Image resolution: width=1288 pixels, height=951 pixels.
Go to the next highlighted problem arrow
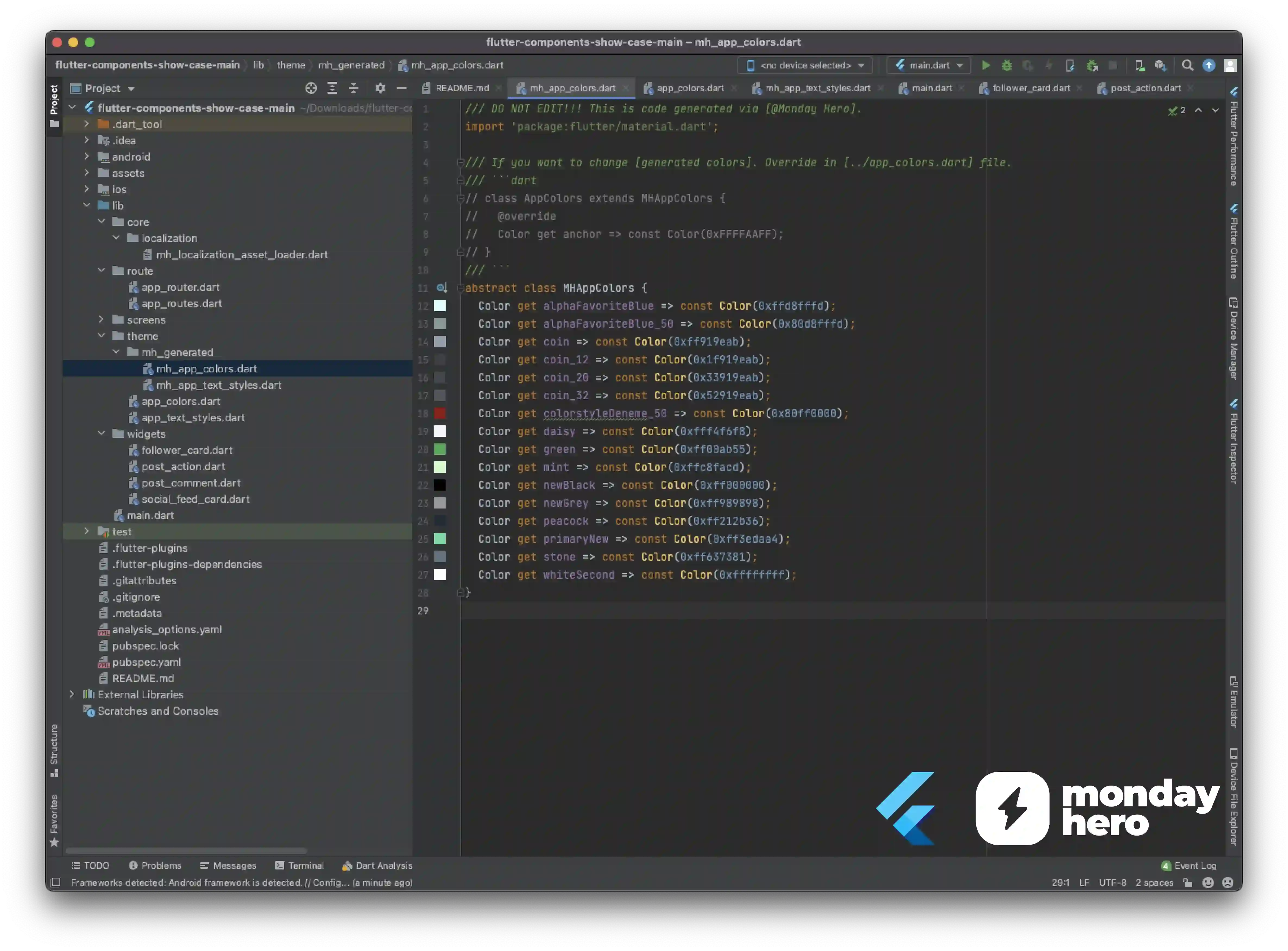click(1215, 110)
